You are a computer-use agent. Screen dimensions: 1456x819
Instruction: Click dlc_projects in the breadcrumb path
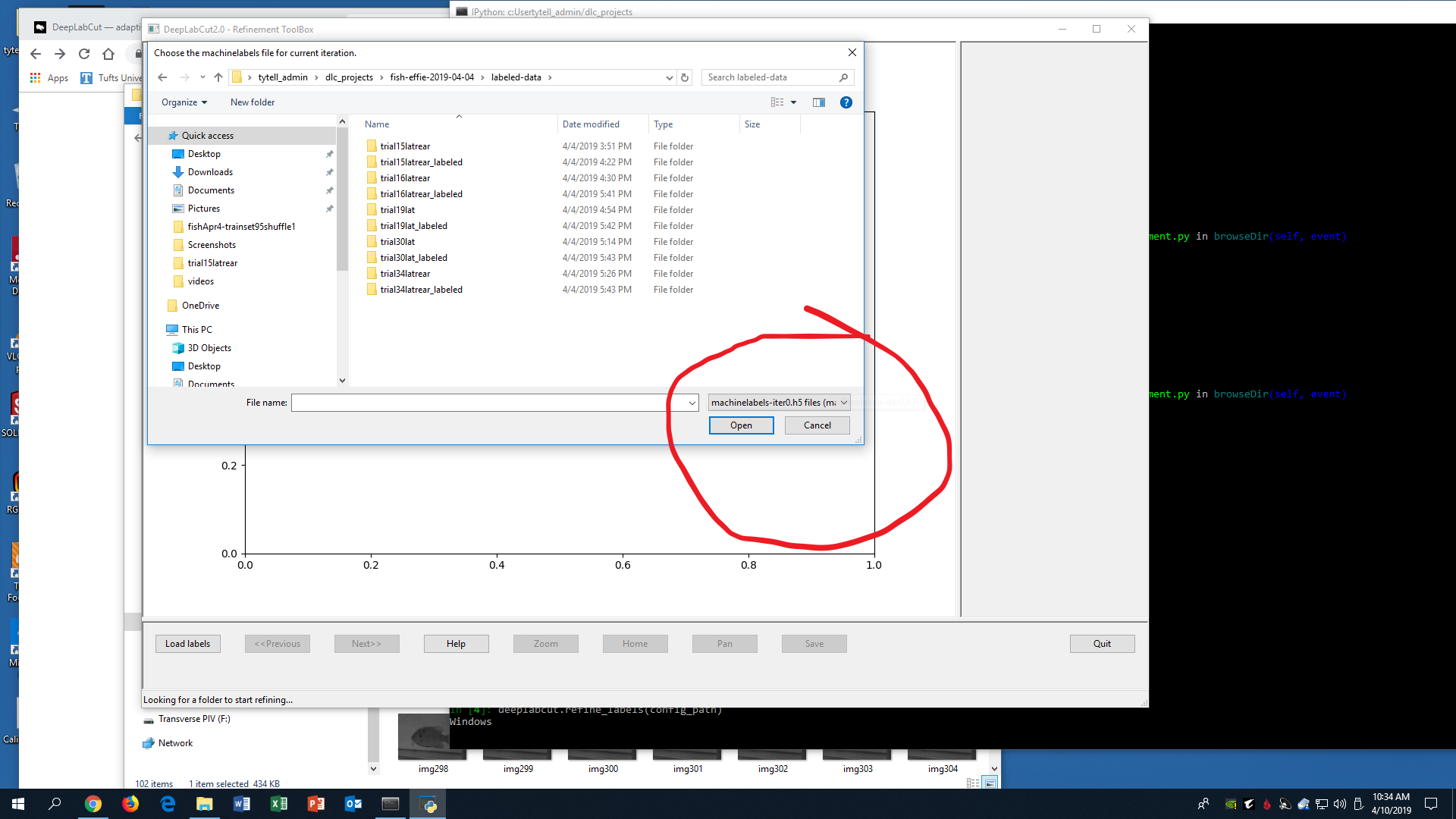[x=350, y=77]
